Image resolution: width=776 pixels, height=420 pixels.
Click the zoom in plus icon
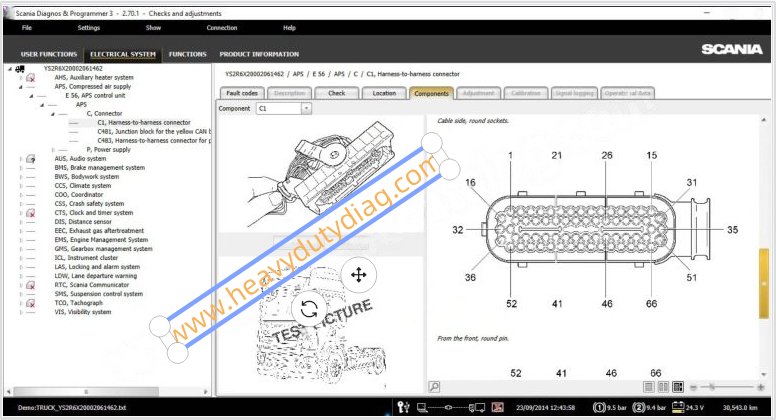click(761, 387)
